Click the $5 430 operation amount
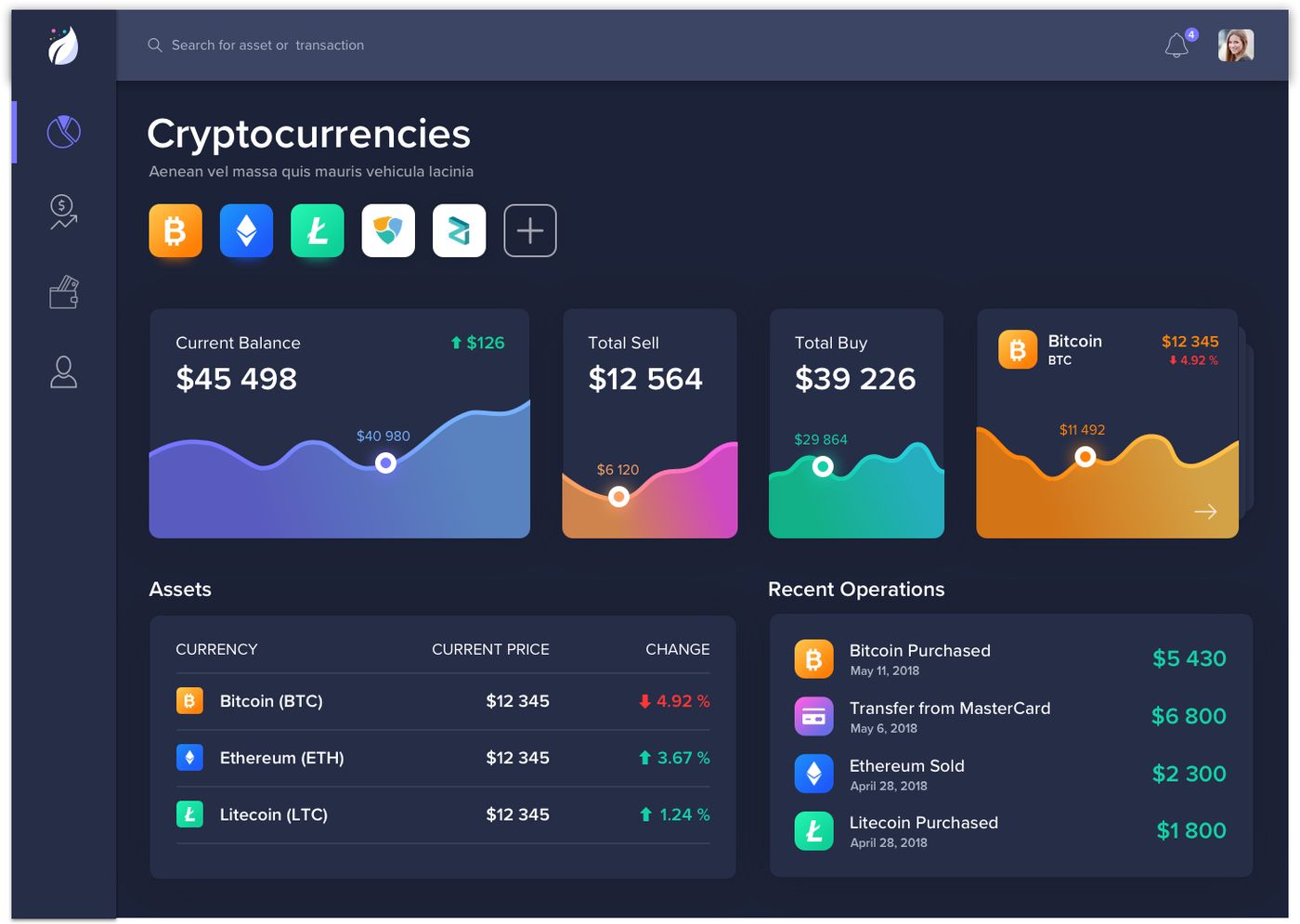Viewport: 1300px width, 924px height. pos(1189,658)
